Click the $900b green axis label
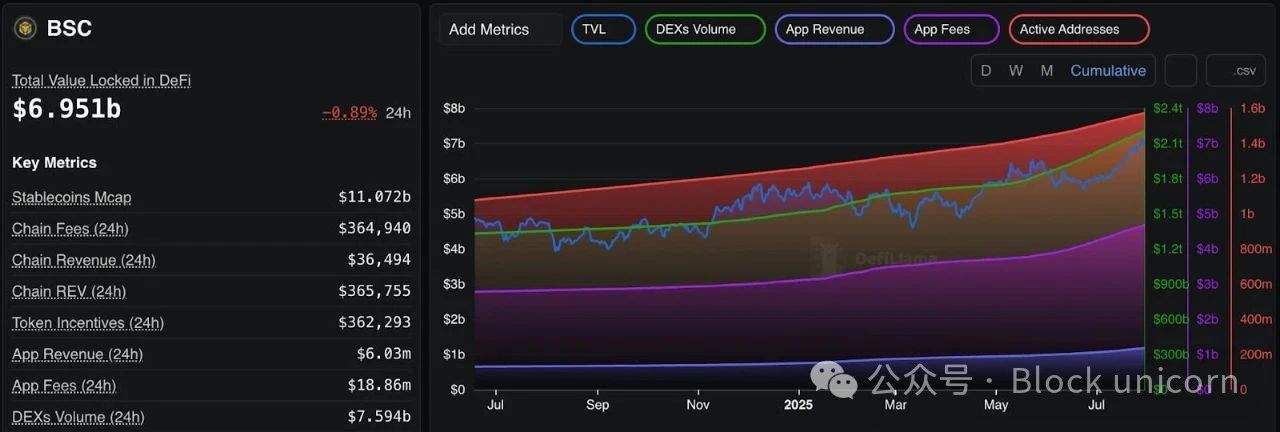The image size is (1280, 432). 1170,284
